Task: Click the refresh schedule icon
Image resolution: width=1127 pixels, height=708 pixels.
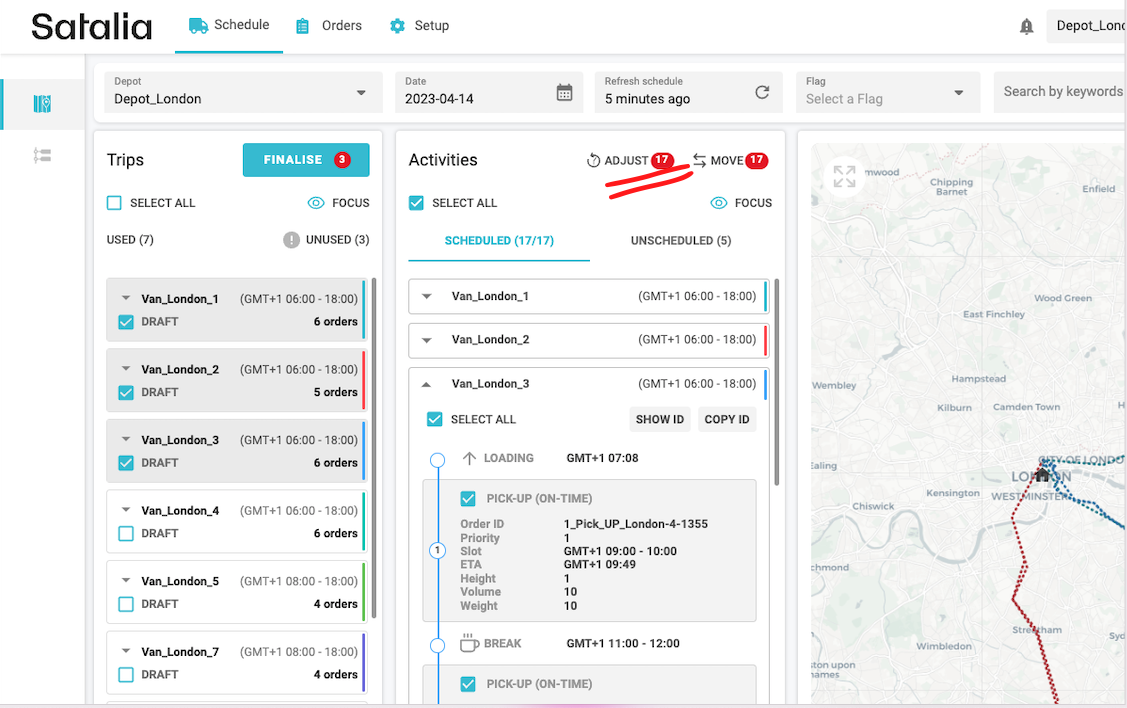Action: [762, 92]
